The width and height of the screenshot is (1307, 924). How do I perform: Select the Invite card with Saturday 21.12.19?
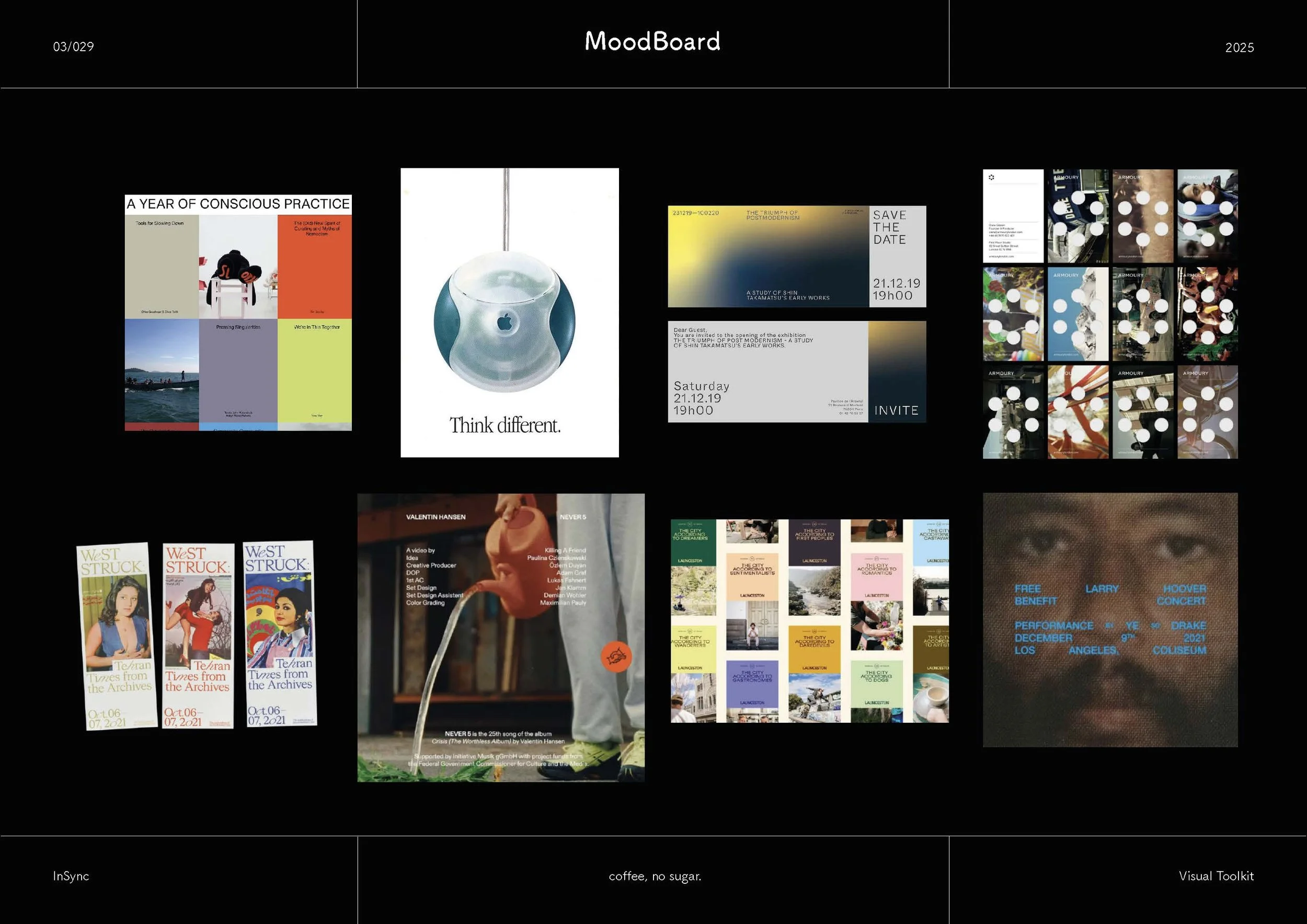[x=797, y=372]
